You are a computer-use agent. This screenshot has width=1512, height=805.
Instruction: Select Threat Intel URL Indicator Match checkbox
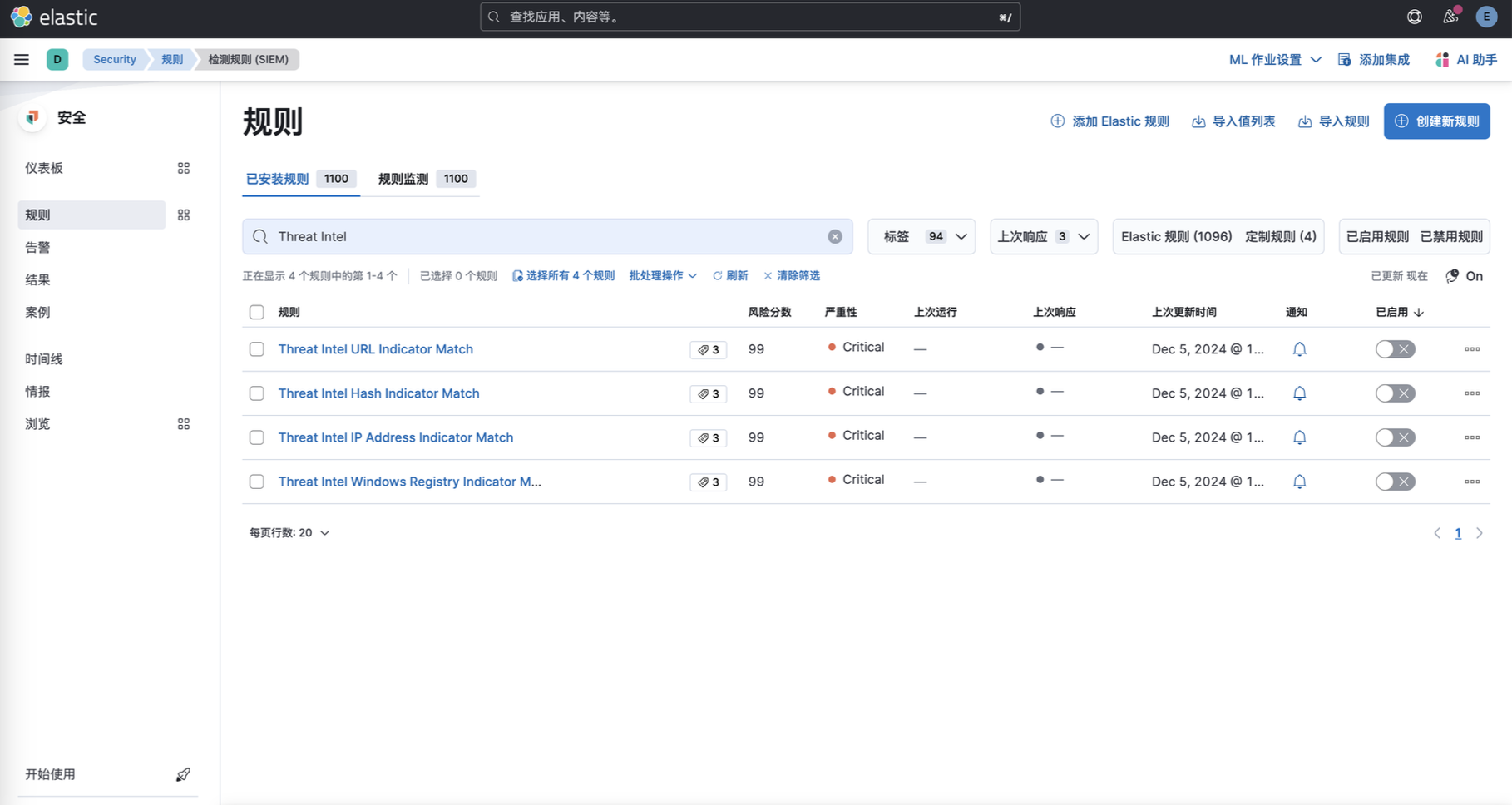[257, 349]
